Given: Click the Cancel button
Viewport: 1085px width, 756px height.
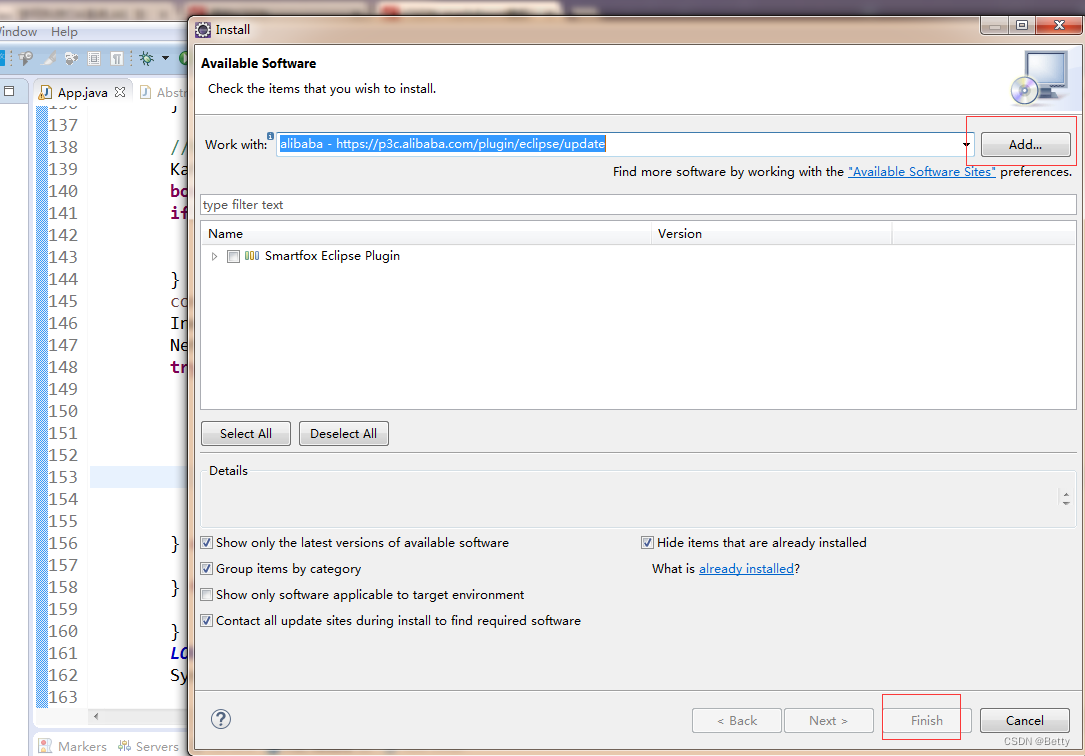Looking at the screenshot, I should [1025, 721].
